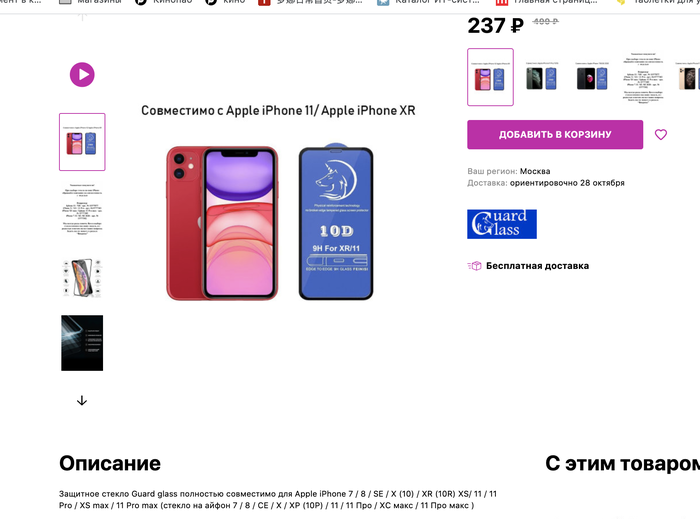Open the Guard Glass brand logo
This screenshot has width=700, height=519.
click(502, 224)
